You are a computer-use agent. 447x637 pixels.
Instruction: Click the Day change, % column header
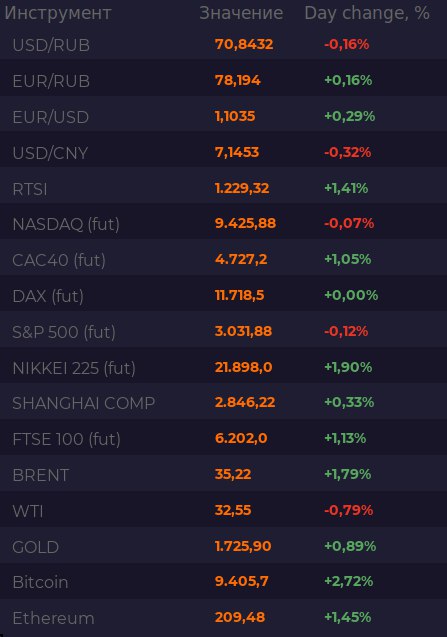[x=367, y=13]
